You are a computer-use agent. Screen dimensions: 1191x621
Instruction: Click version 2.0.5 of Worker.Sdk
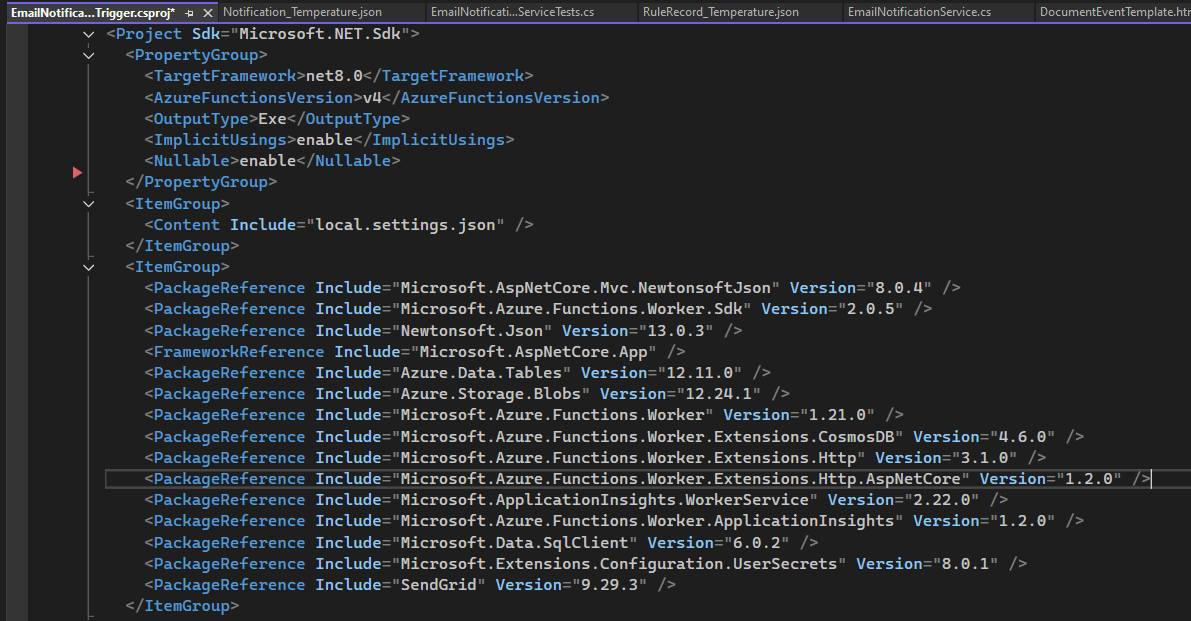click(870, 309)
